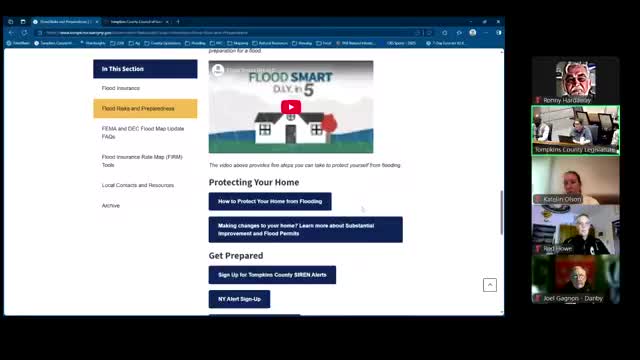Click the scrollbar down arrow
This screenshot has width=640, height=360.
[502, 312]
